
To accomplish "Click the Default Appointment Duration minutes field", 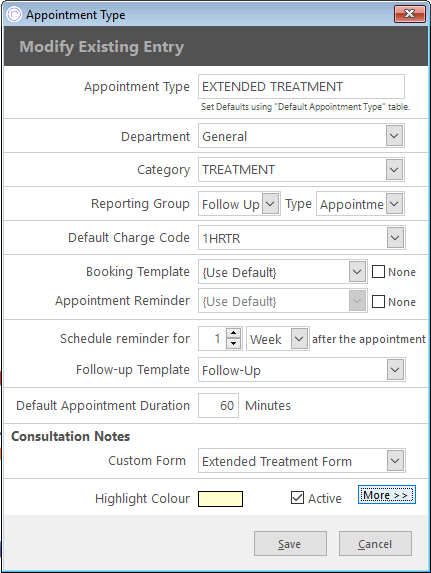I will [x=218, y=405].
